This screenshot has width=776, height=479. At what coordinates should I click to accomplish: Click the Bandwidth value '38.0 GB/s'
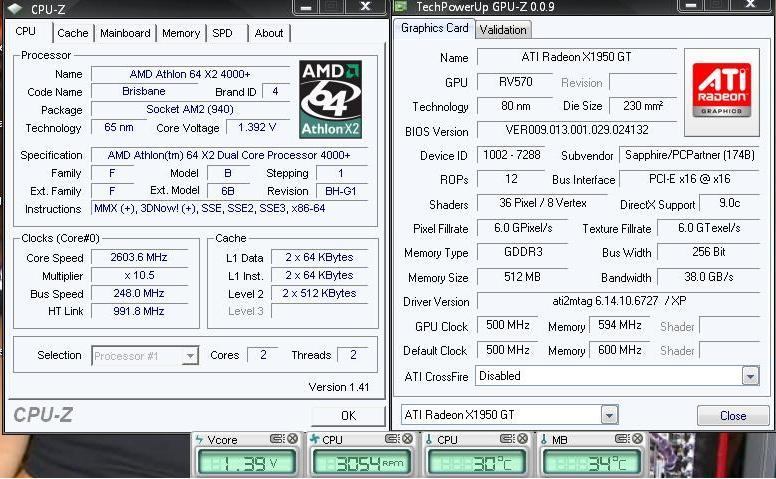click(708, 277)
